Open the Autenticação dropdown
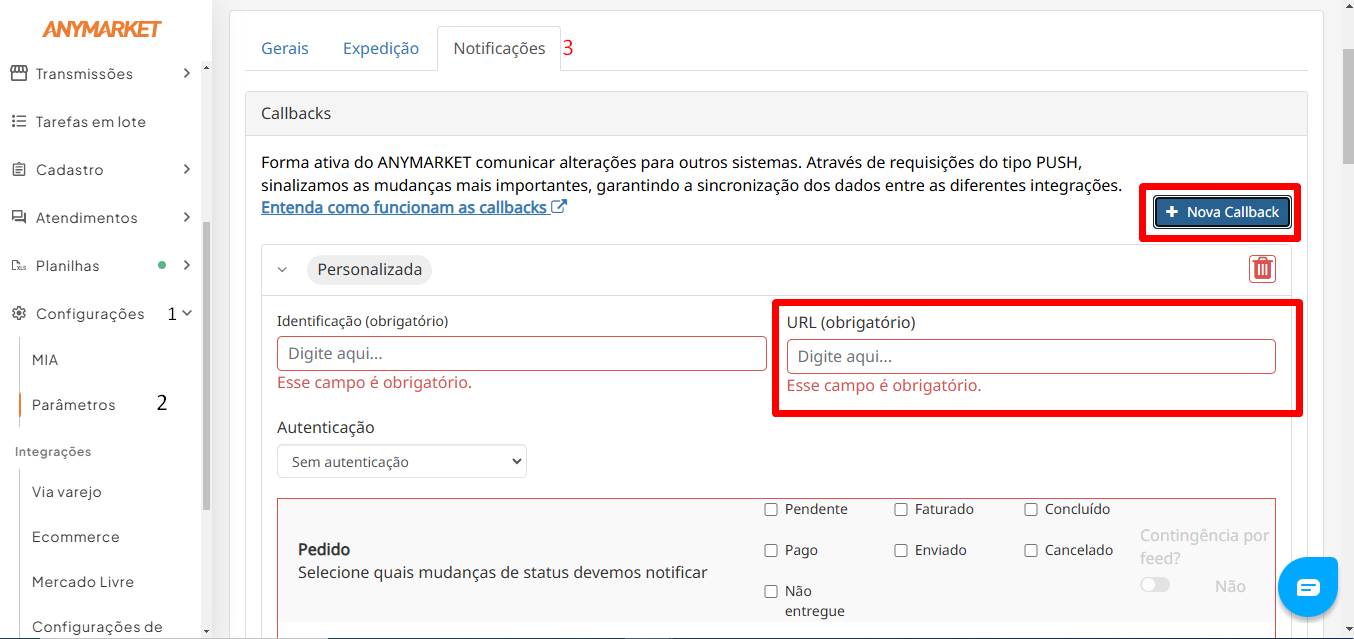 tap(402, 461)
